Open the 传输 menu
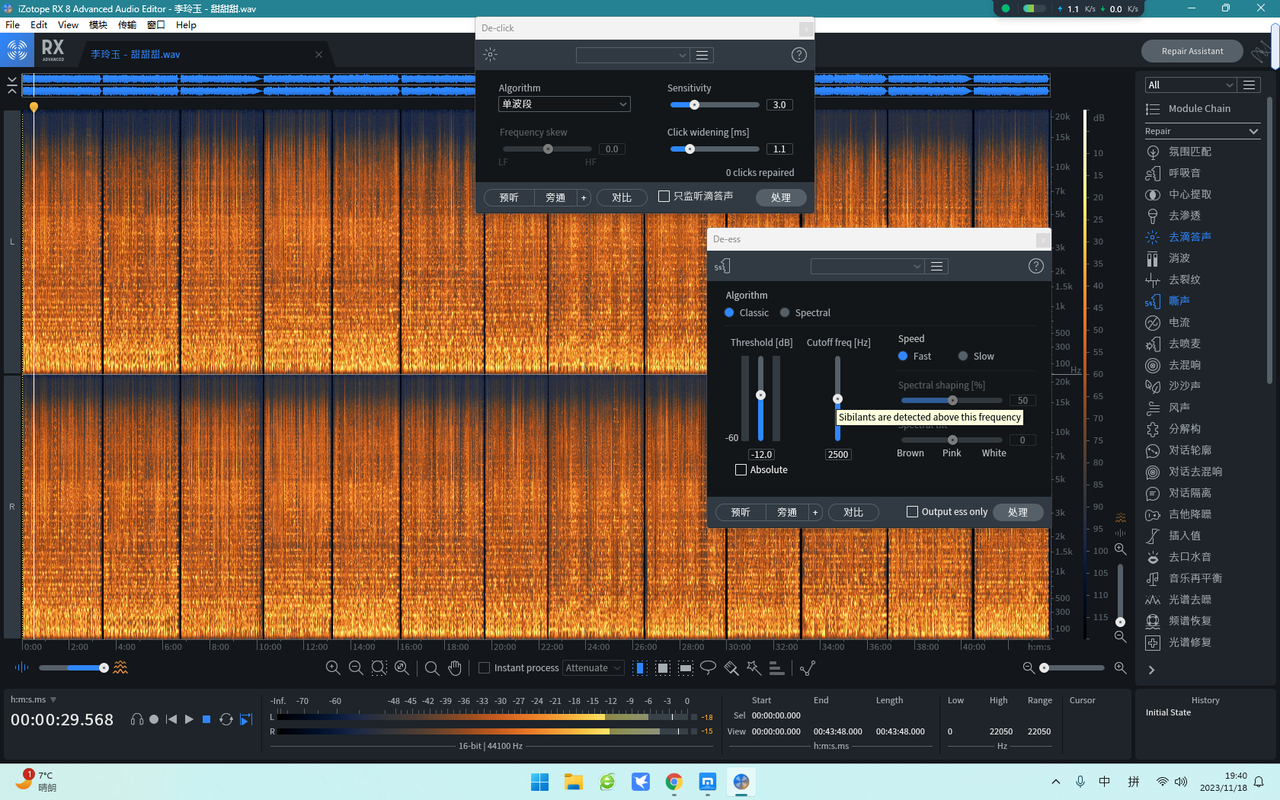This screenshot has height=800, width=1280. pyautogui.click(x=127, y=24)
